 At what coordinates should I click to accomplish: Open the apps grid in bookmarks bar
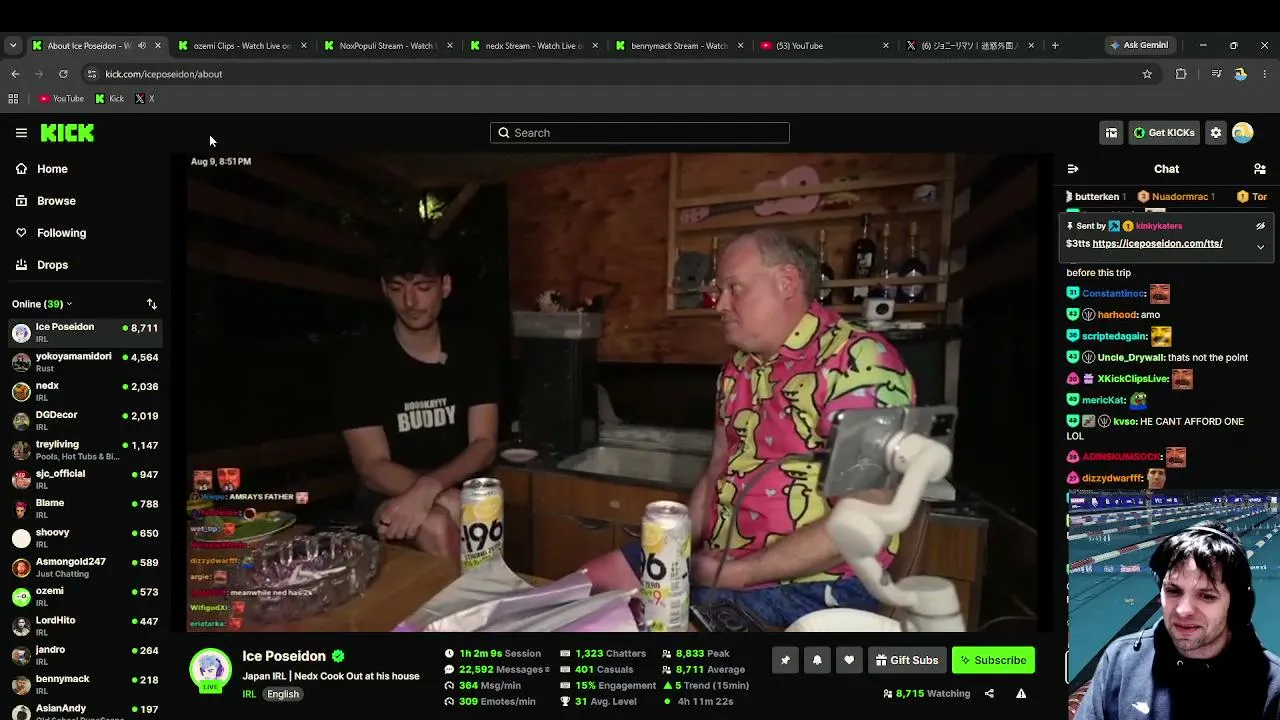(13, 99)
